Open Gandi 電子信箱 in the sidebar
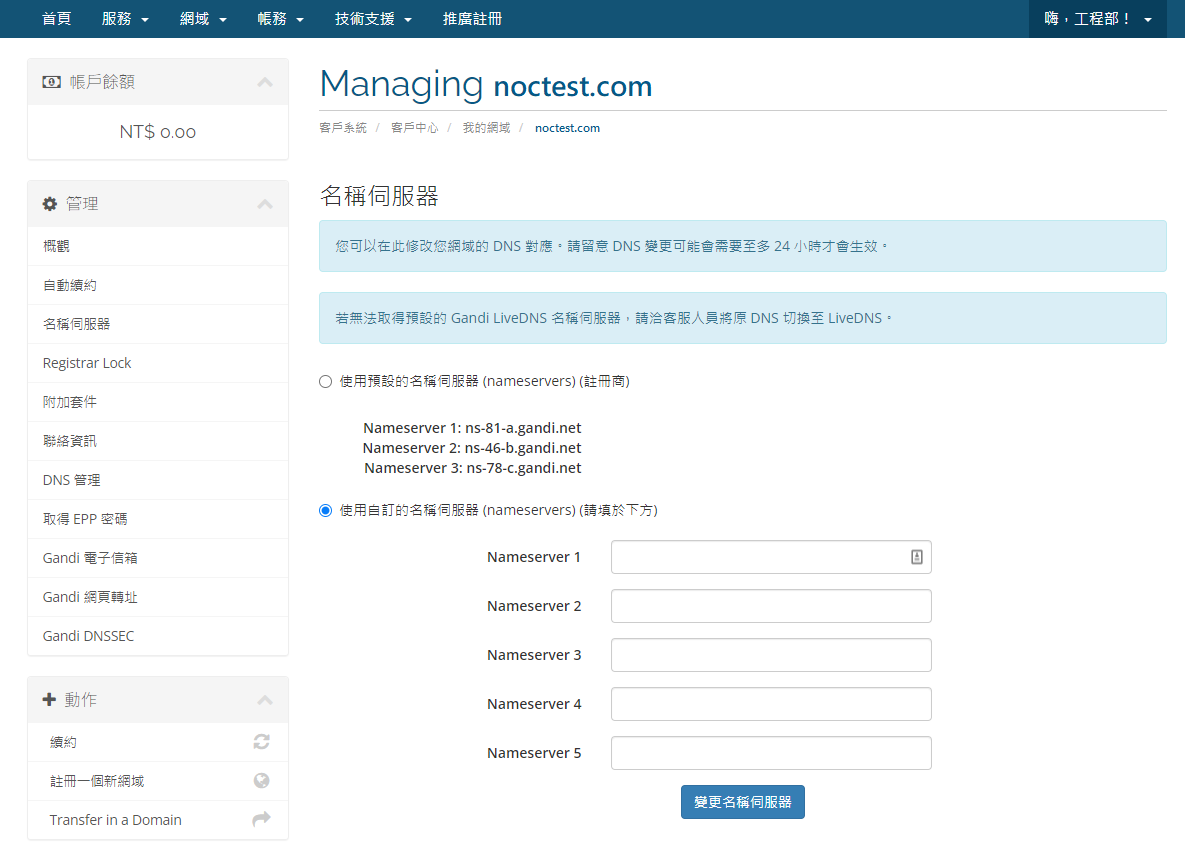The width and height of the screenshot is (1185, 847). pyautogui.click(x=158, y=558)
